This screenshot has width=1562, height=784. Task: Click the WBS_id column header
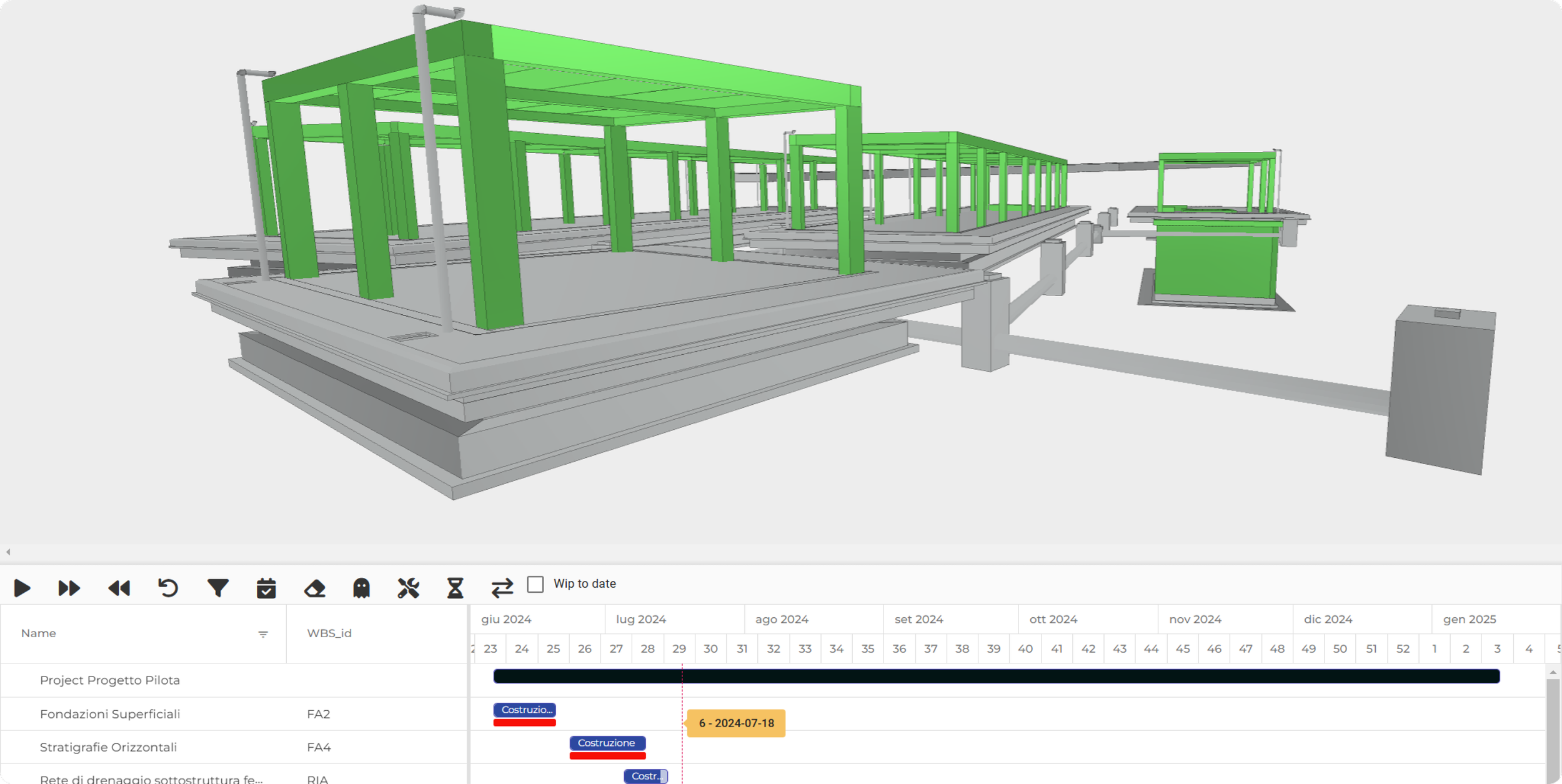[x=329, y=633]
